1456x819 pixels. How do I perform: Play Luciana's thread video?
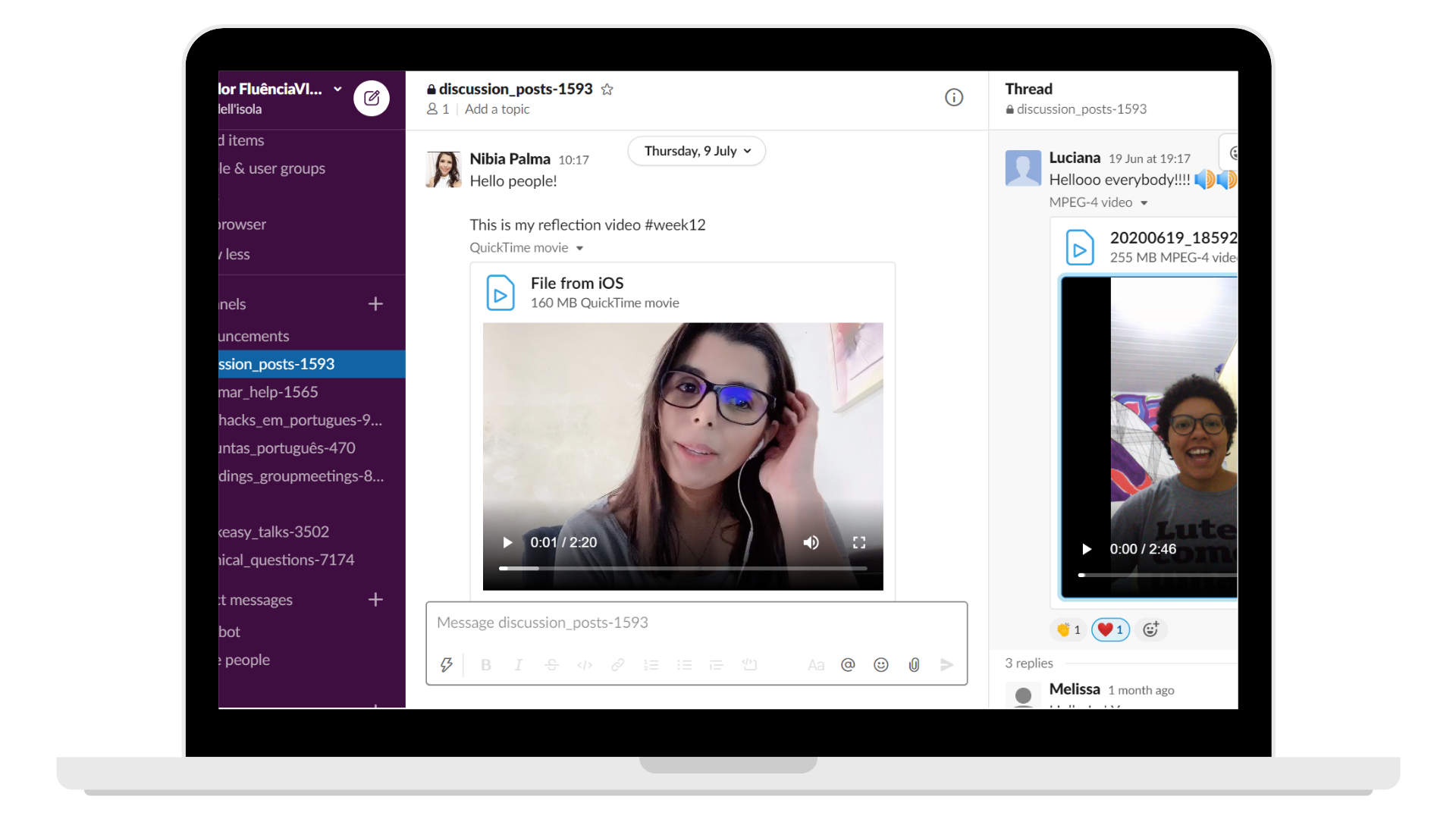[x=1086, y=549]
